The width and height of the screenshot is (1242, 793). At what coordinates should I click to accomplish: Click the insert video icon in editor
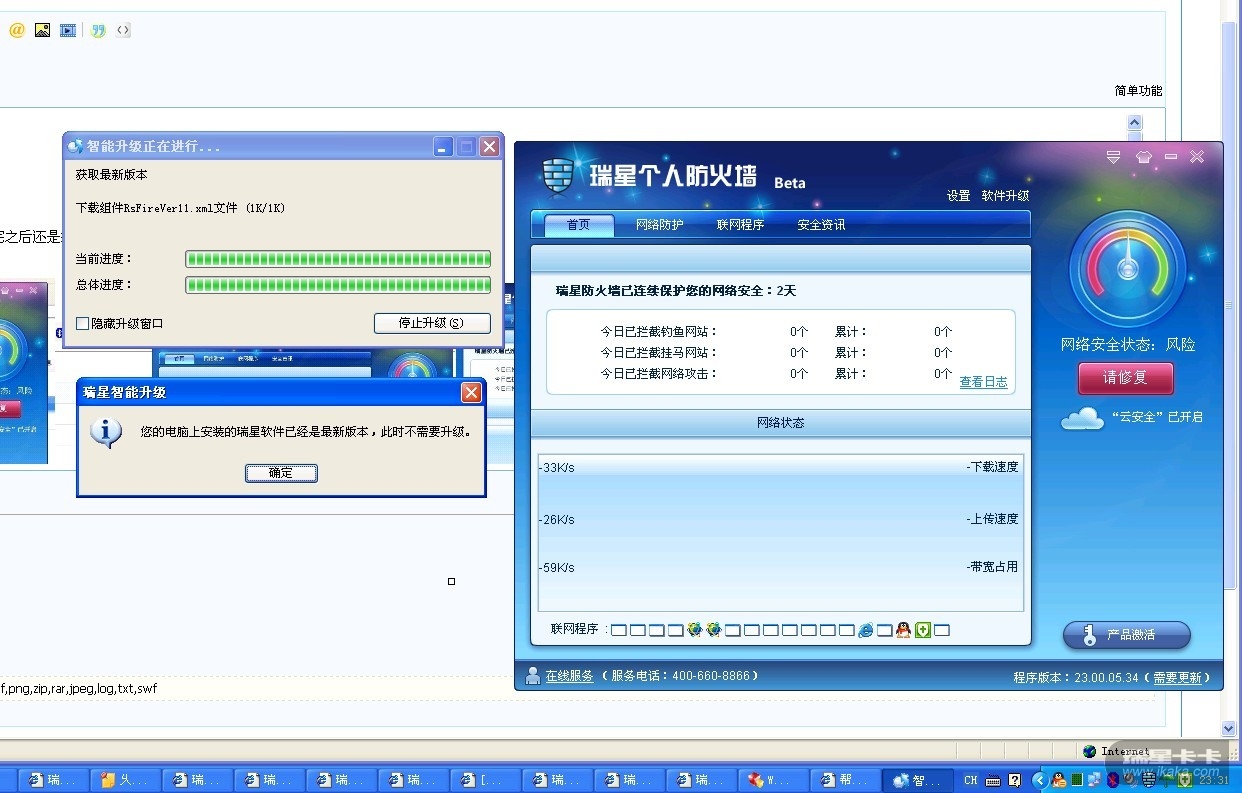[67, 30]
